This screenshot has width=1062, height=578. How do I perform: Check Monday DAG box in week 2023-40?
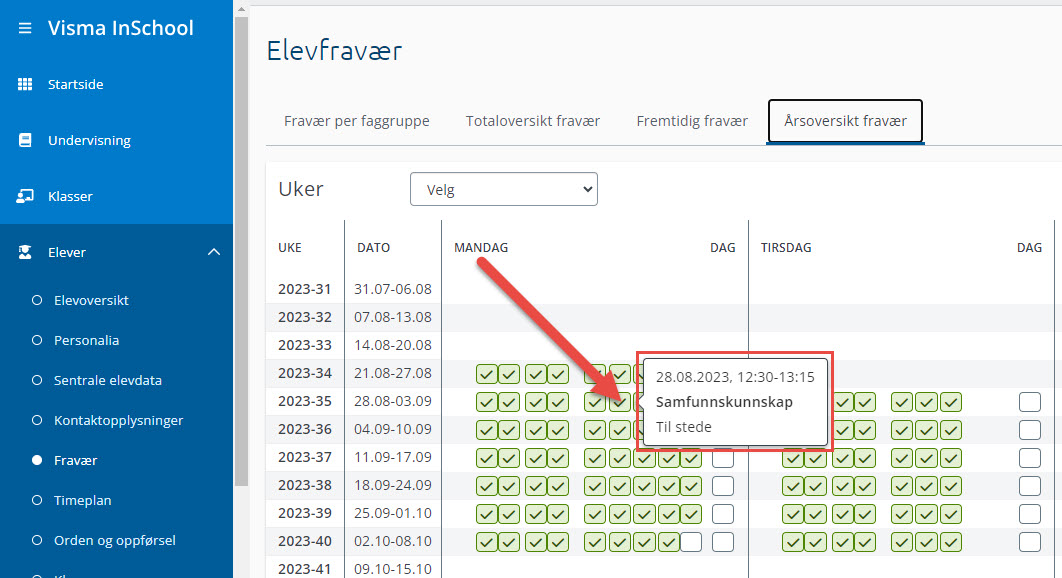click(x=723, y=542)
